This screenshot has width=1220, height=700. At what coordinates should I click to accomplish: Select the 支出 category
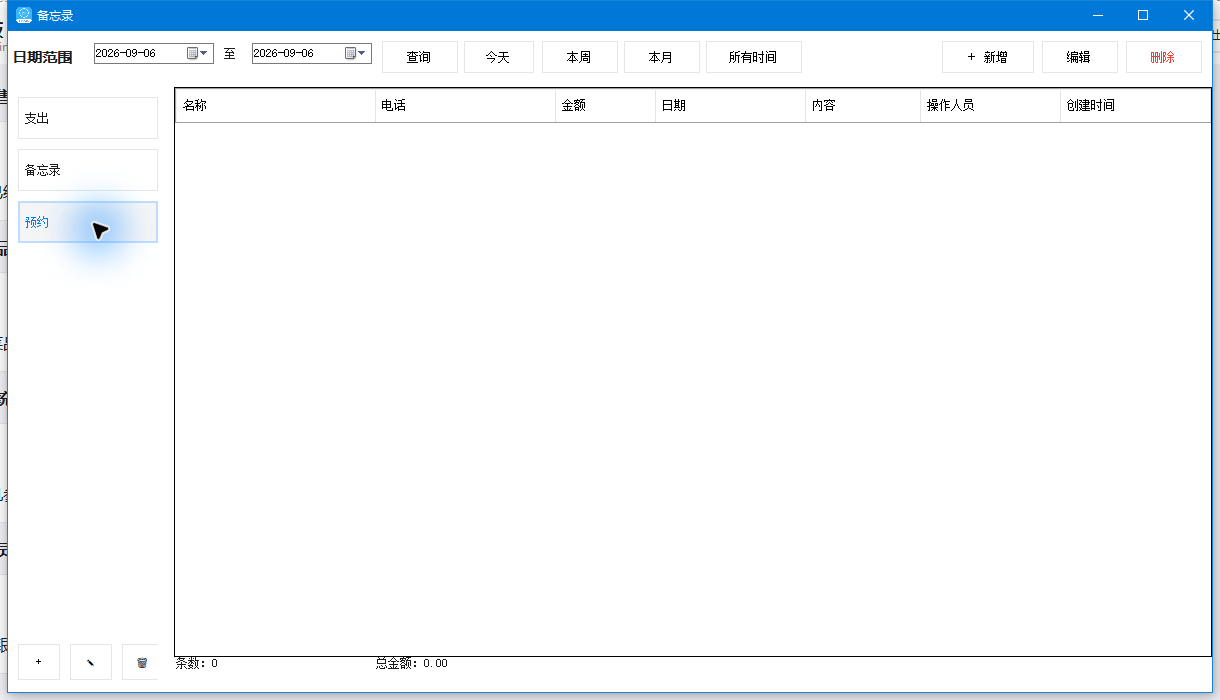[88, 118]
